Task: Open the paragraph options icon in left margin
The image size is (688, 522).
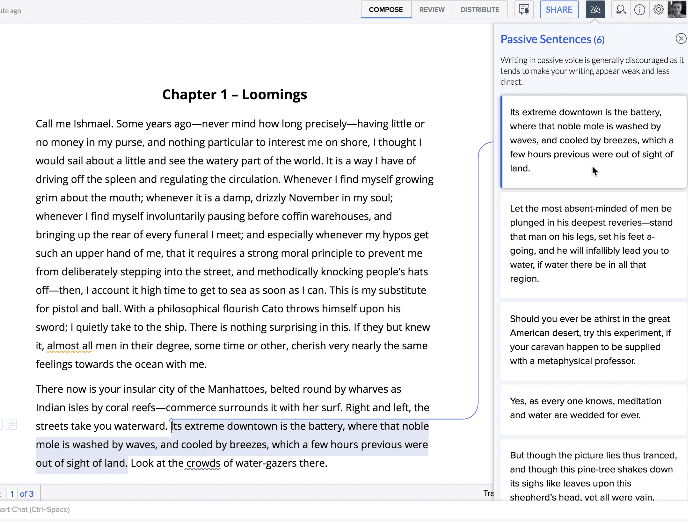Action: [11, 425]
